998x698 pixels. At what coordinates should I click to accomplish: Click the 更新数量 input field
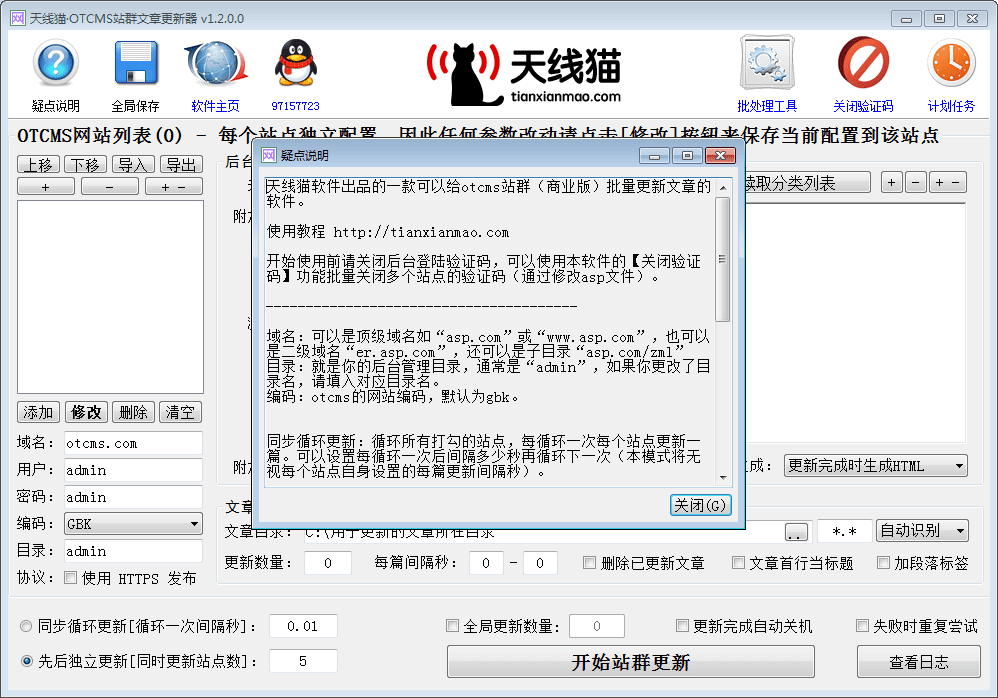(x=328, y=562)
